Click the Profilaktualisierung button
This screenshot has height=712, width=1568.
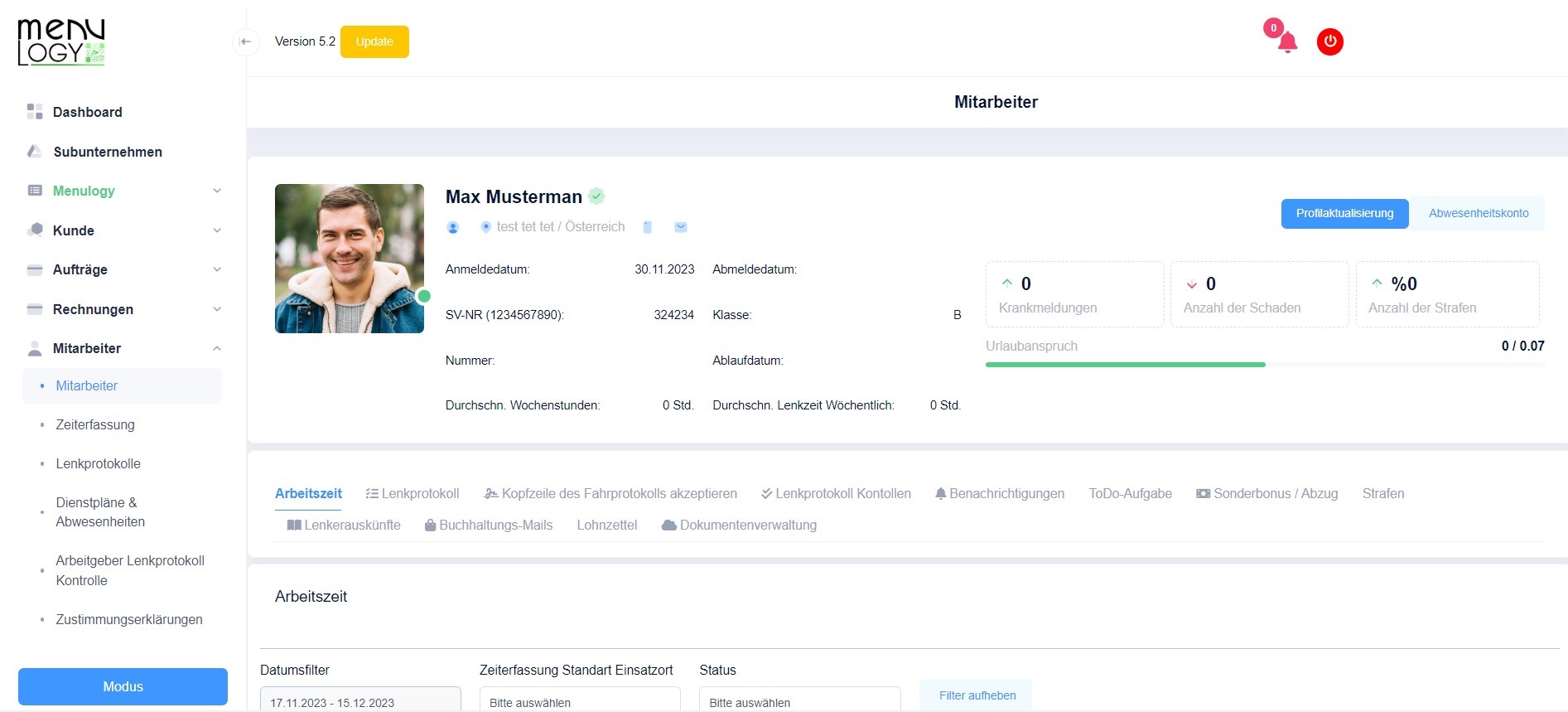coord(1344,213)
